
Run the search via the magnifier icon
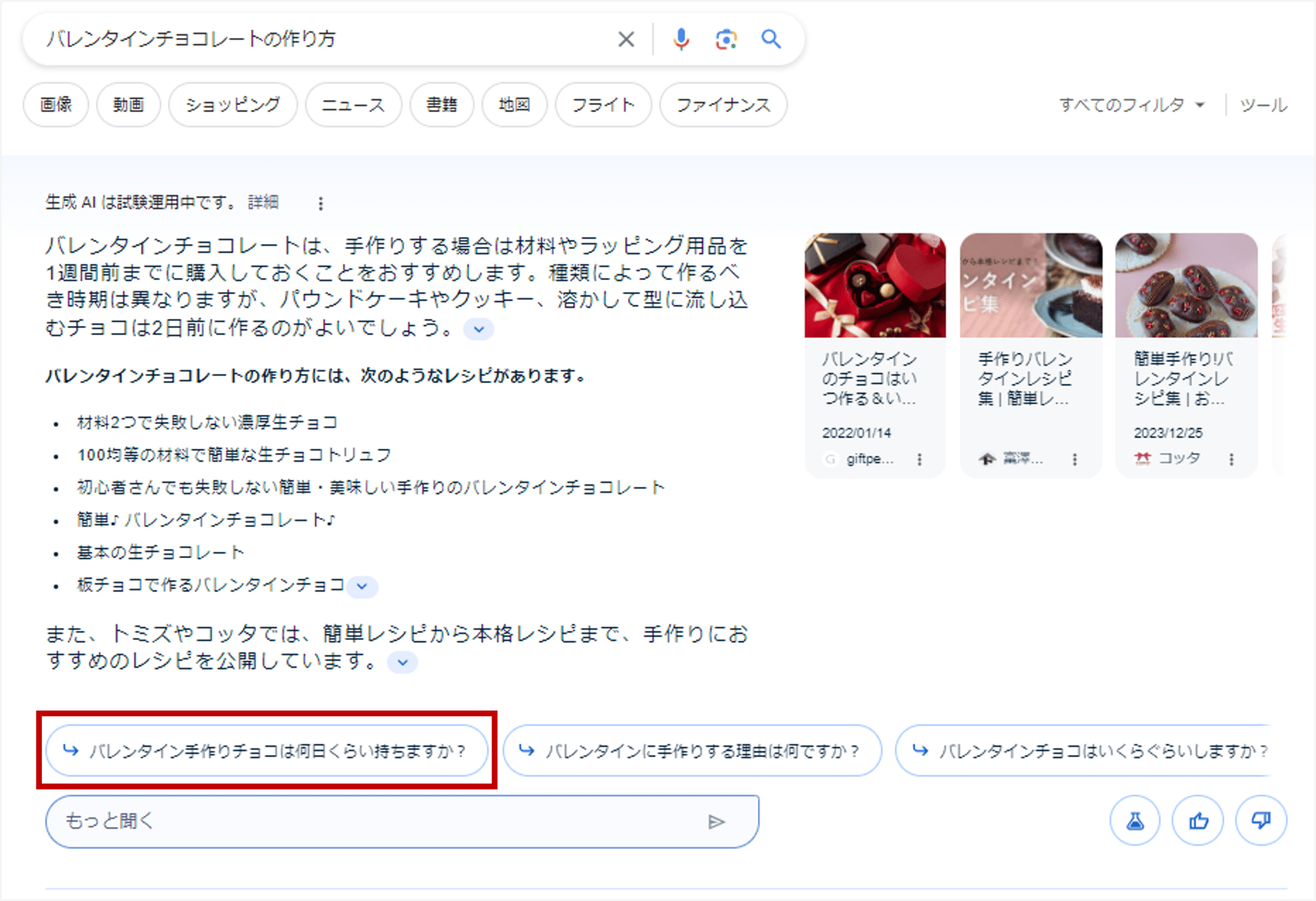771,38
